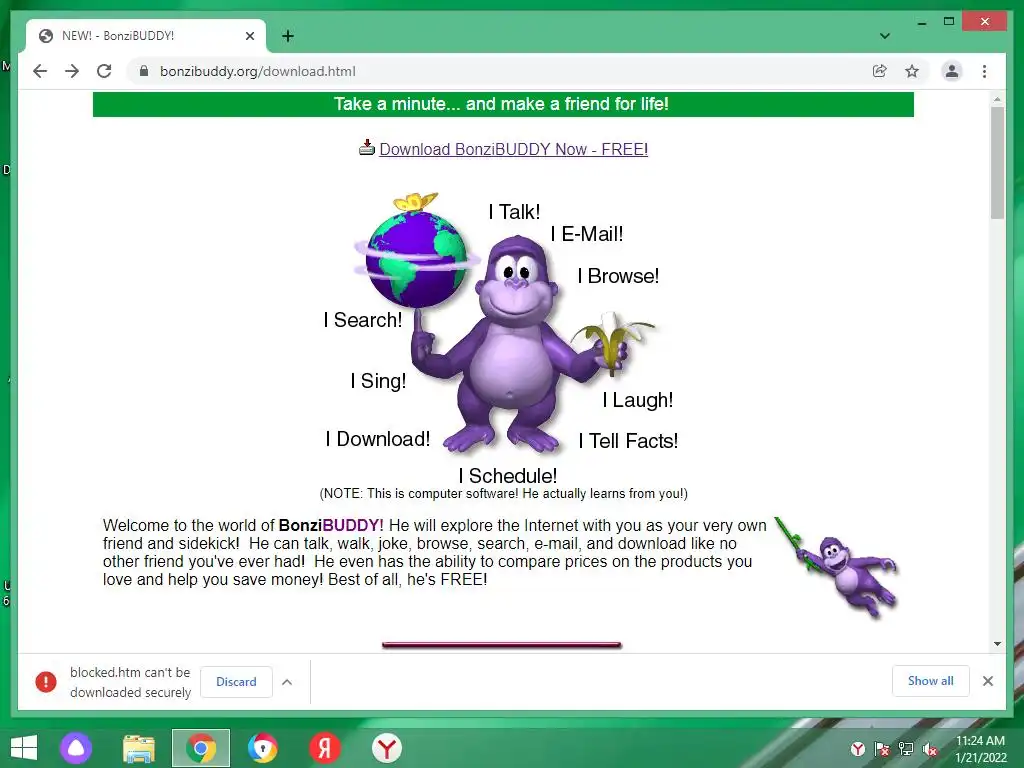Click the Chrome icon in the taskbar

(x=201, y=748)
